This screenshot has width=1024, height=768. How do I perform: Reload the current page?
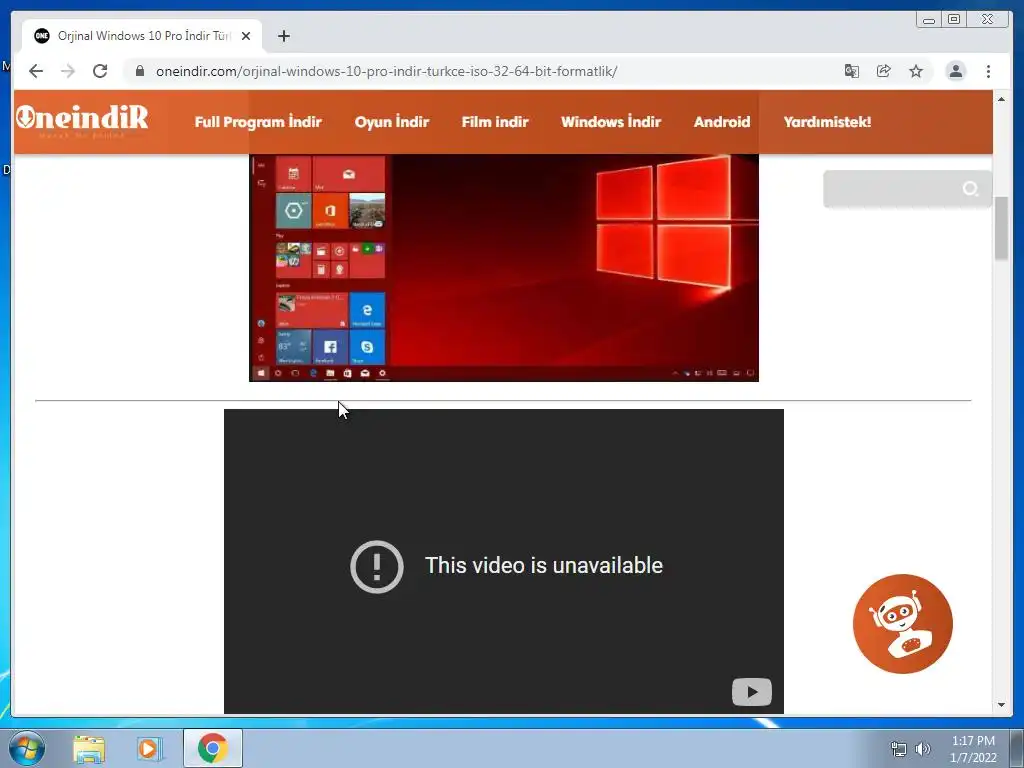click(x=100, y=71)
